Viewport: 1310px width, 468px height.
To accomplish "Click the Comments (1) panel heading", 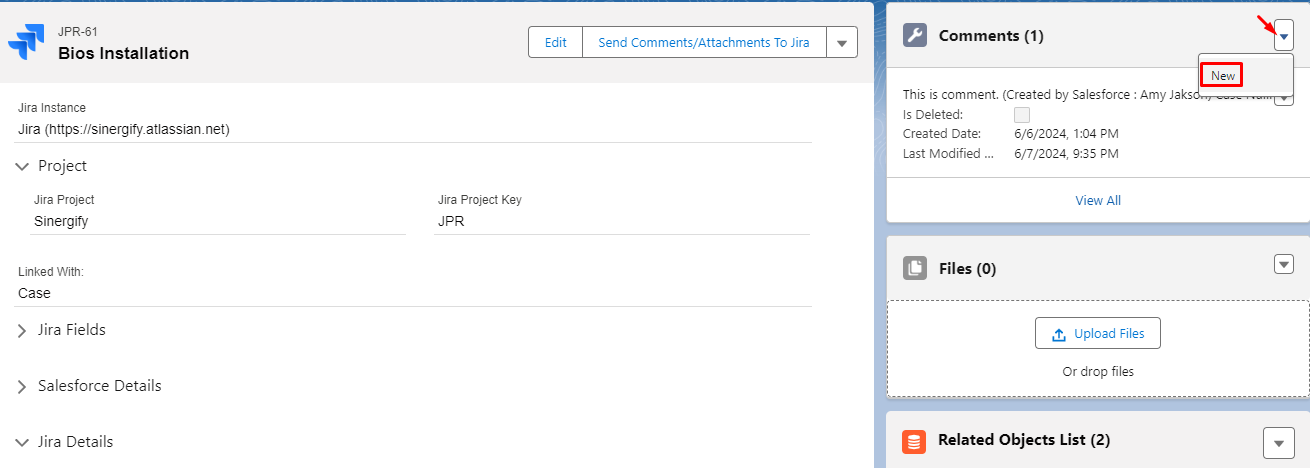I will (x=991, y=36).
